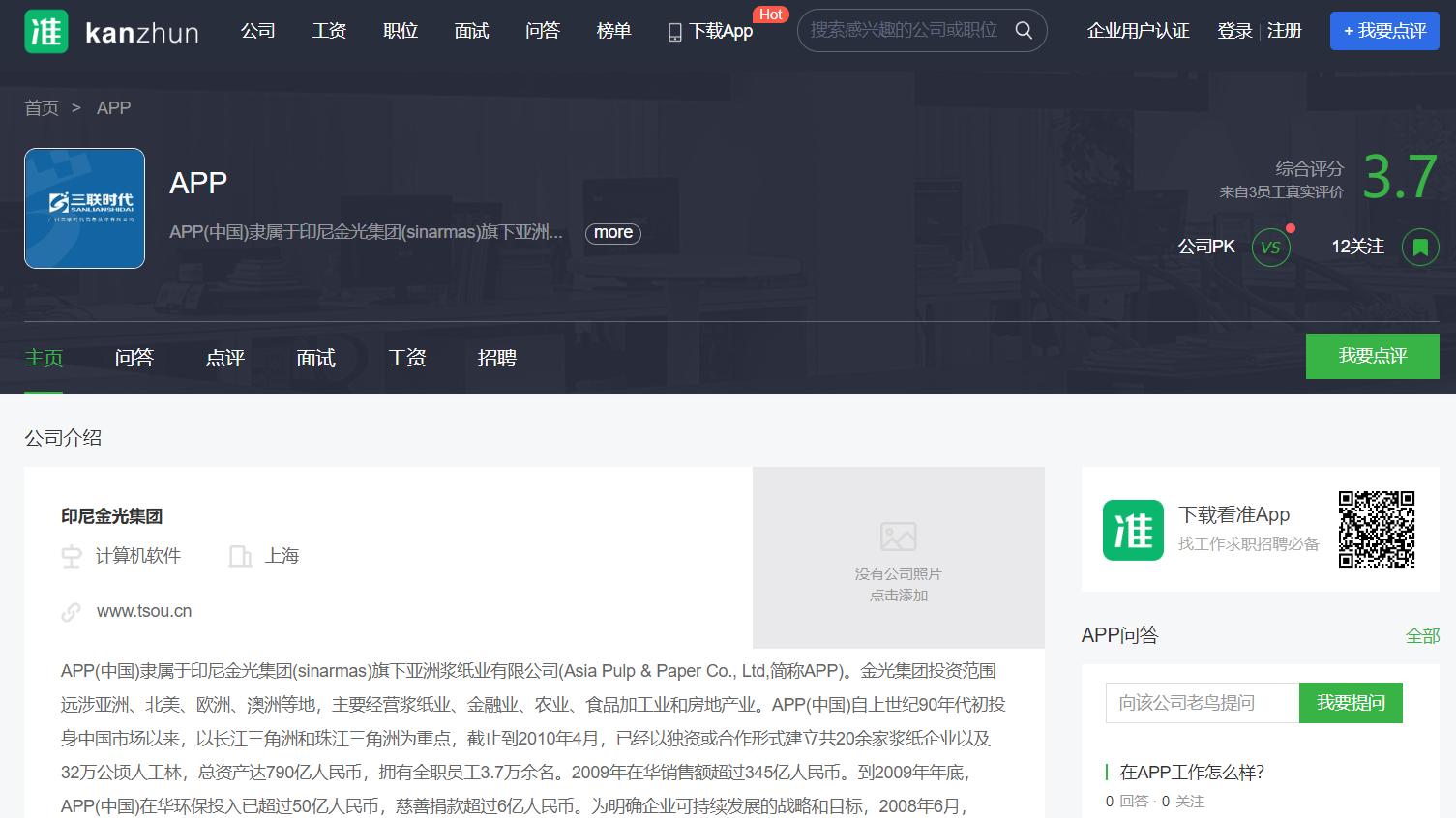Click 我要提问 to ask a question
Image resolution: width=1456 pixels, height=818 pixels.
click(1351, 703)
